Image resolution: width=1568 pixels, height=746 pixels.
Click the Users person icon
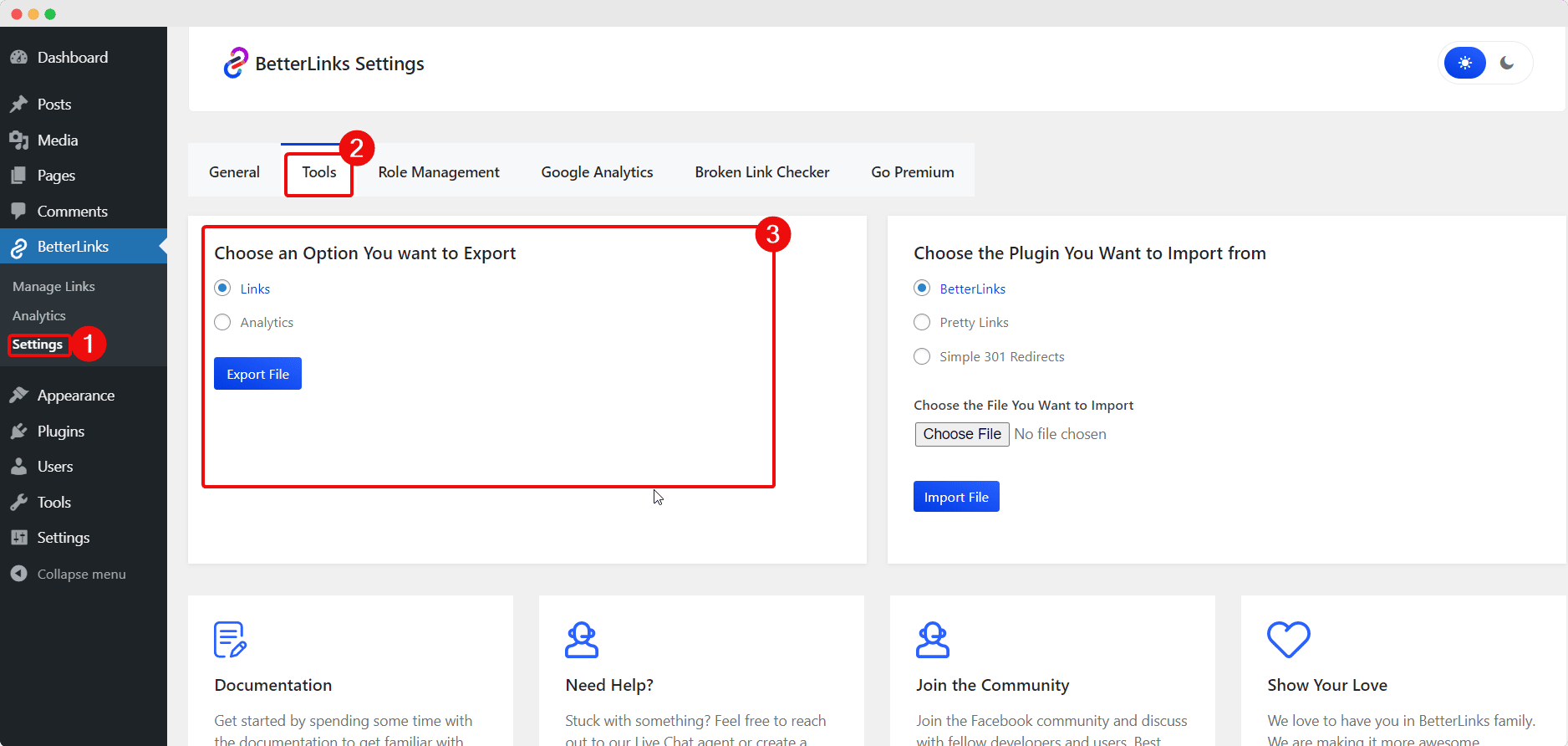(x=18, y=467)
